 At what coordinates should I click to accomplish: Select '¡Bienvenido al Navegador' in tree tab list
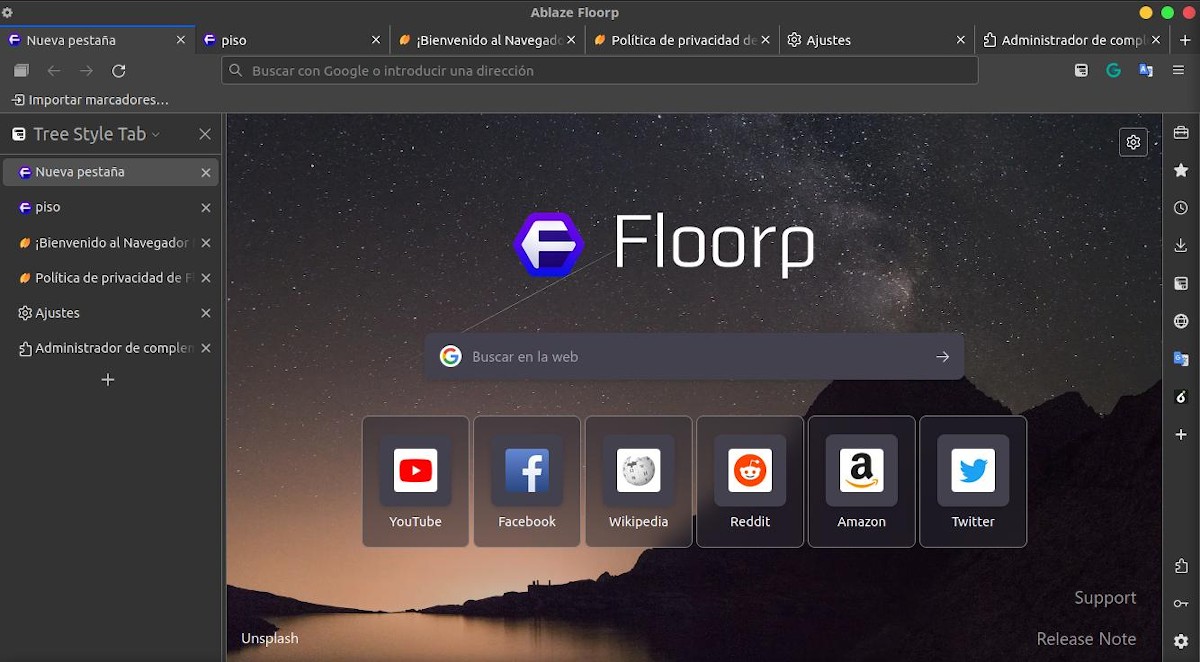pyautogui.click(x=110, y=243)
